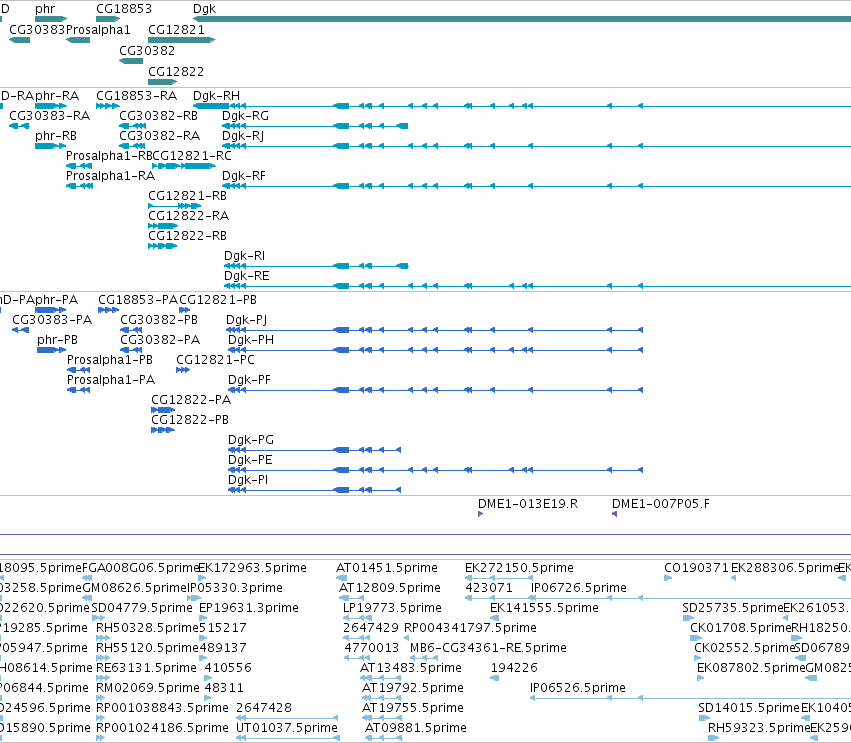The width and height of the screenshot is (851, 743).
Task: Select the CG30382 gene label
Action: (147, 51)
